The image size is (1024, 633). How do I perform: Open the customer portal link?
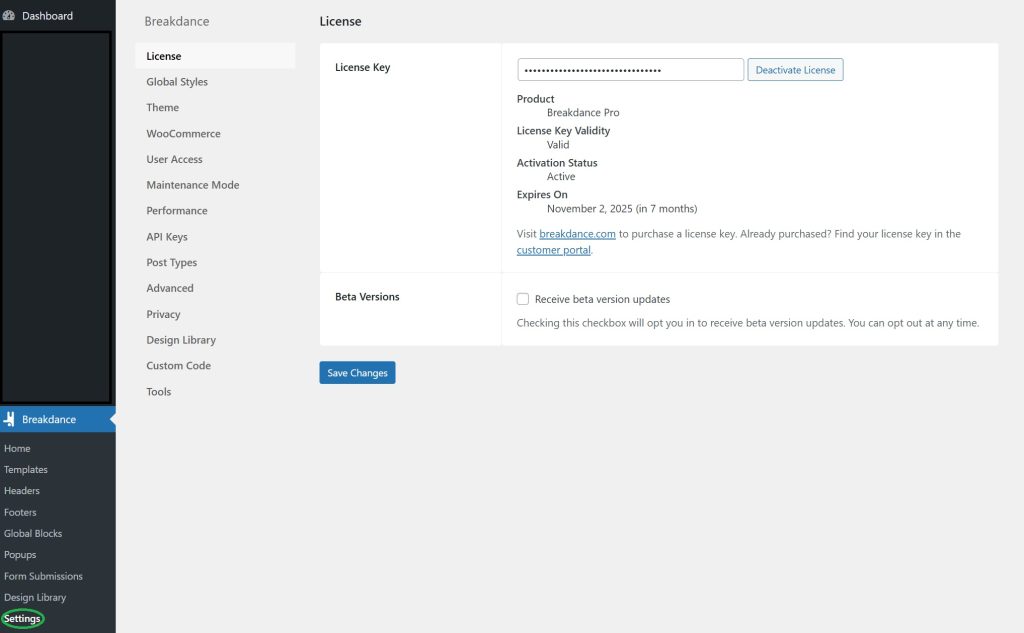coord(553,250)
